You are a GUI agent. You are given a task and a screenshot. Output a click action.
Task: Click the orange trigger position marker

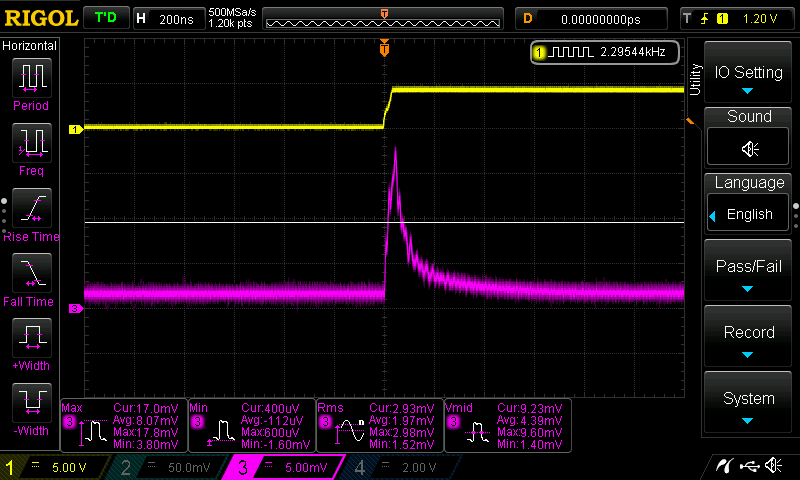coord(384,49)
